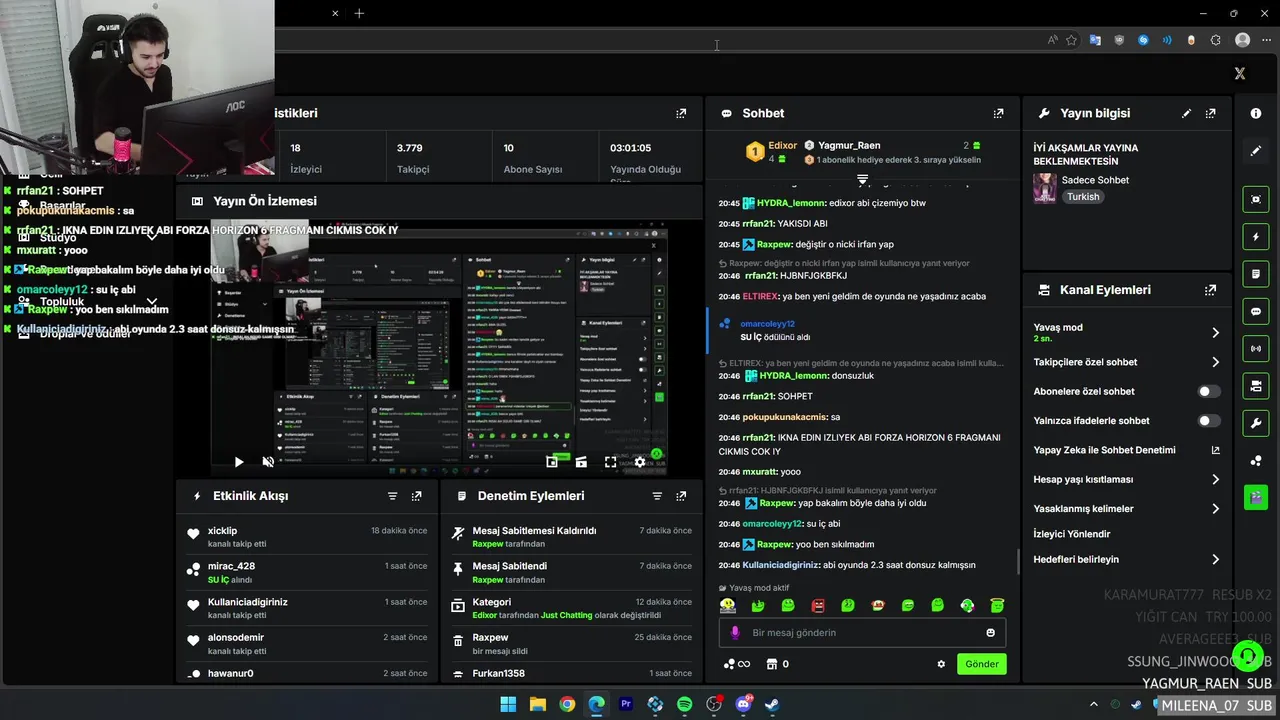This screenshot has height=720, width=1280.
Task: Toggle theater mode in stream preview
Action: (x=581, y=462)
